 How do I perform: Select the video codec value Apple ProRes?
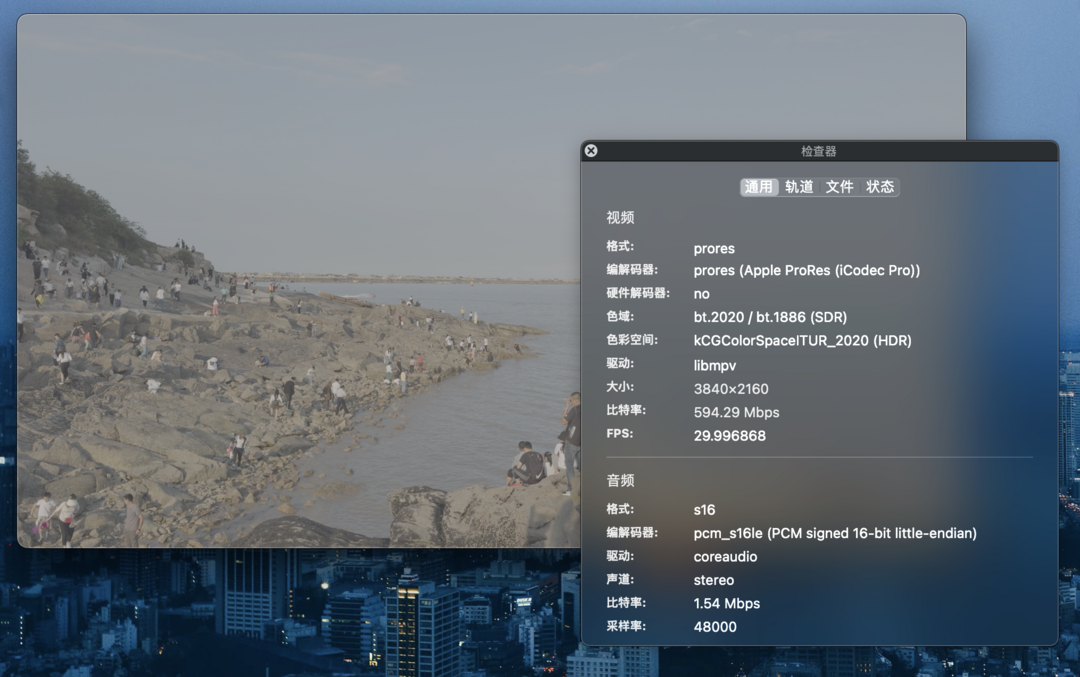pos(806,270)
